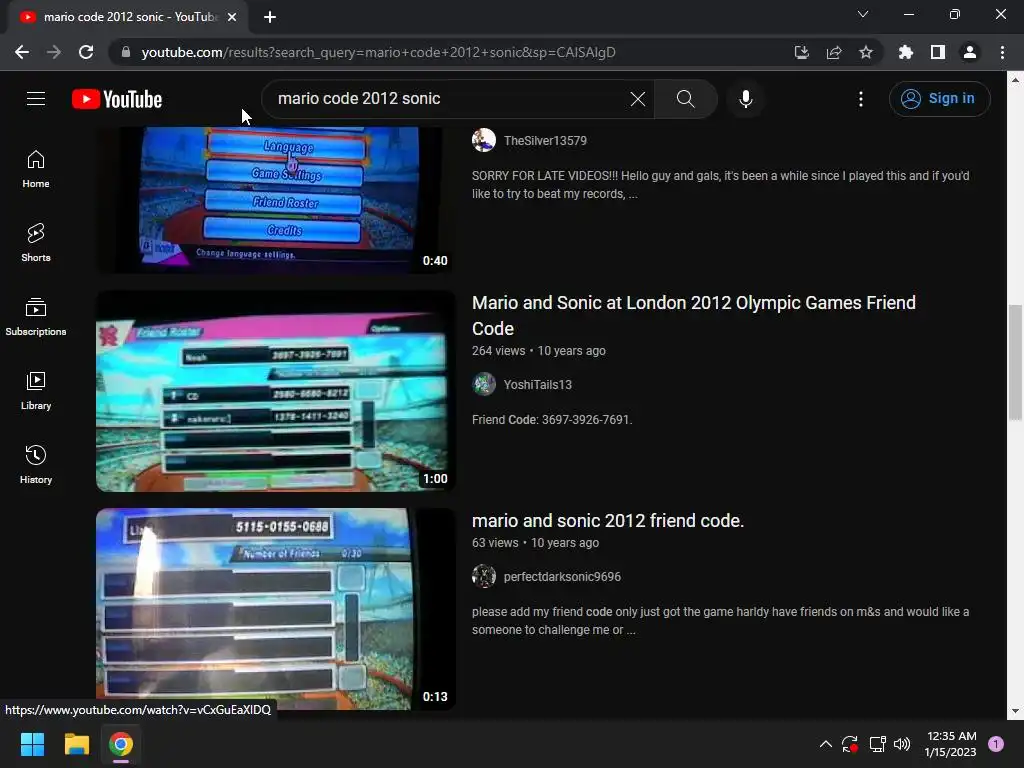
Task: Submit search with magnifier button
Action: [685, 99]
